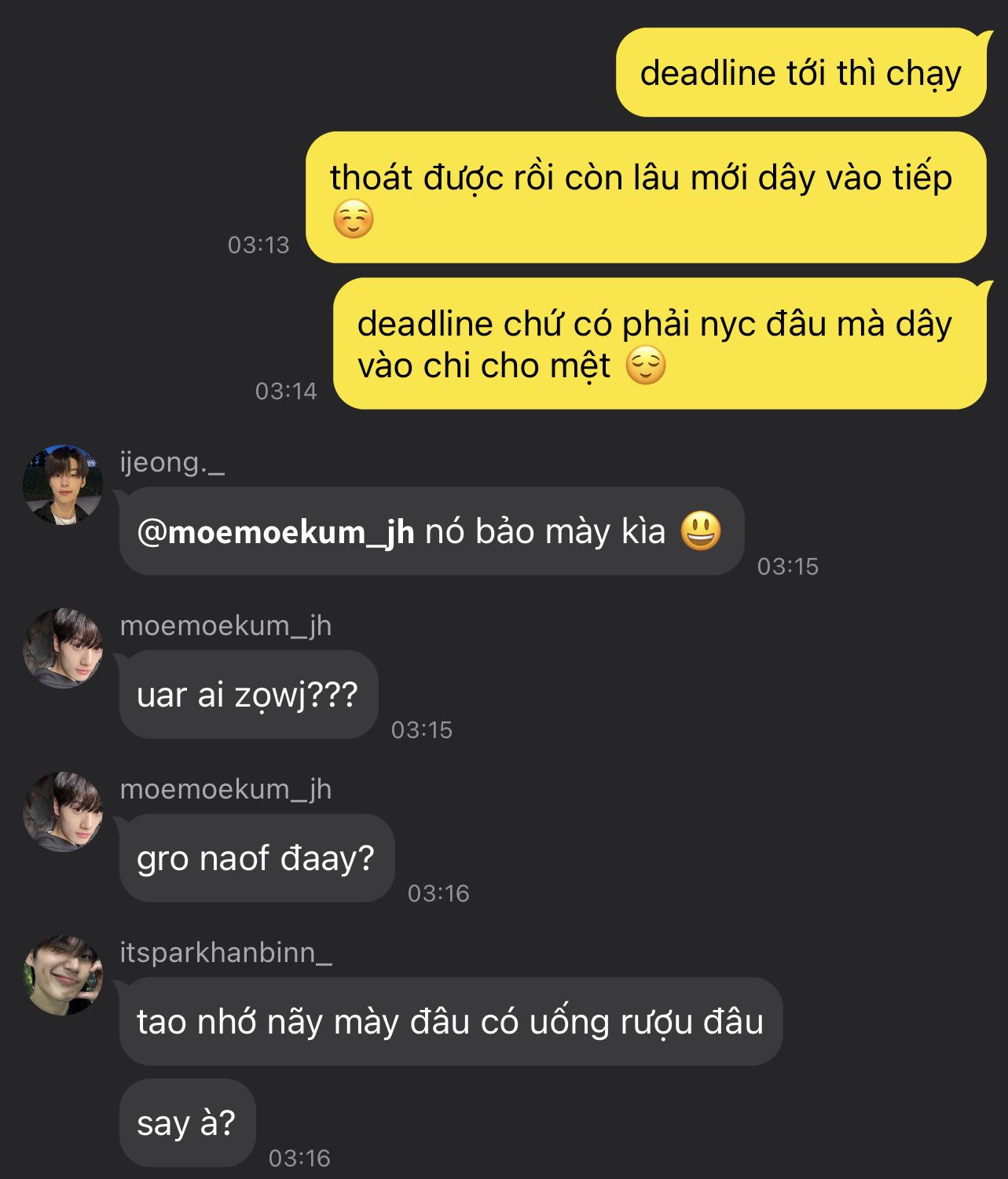The width and height of the screenshot is (1008, 1179).
Task: Select the 'uar ai zọwj???' message
Action: (249, 695)
